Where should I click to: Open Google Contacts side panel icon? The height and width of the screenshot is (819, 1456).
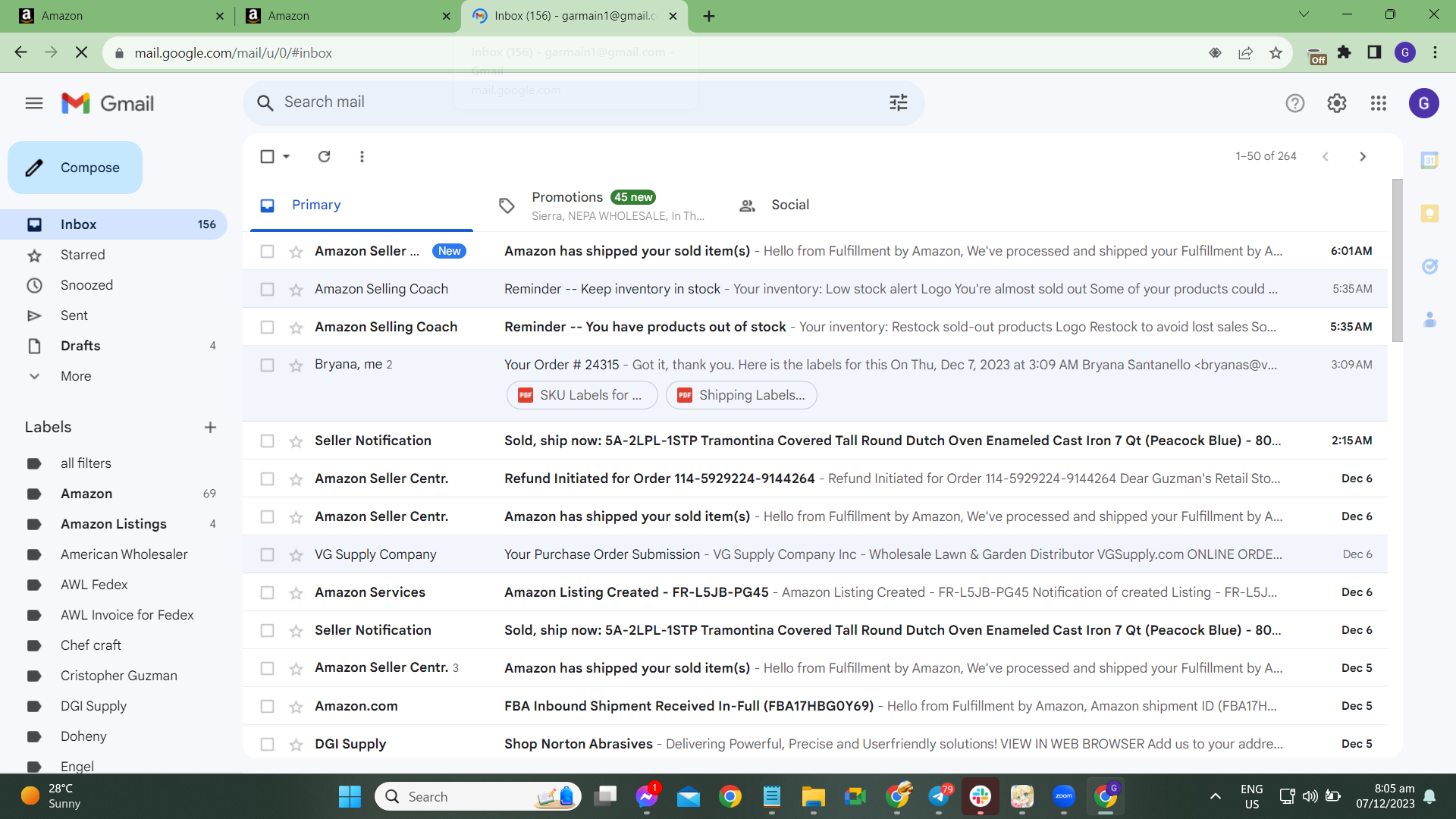pyautogui.click(x=1429, y=320)
